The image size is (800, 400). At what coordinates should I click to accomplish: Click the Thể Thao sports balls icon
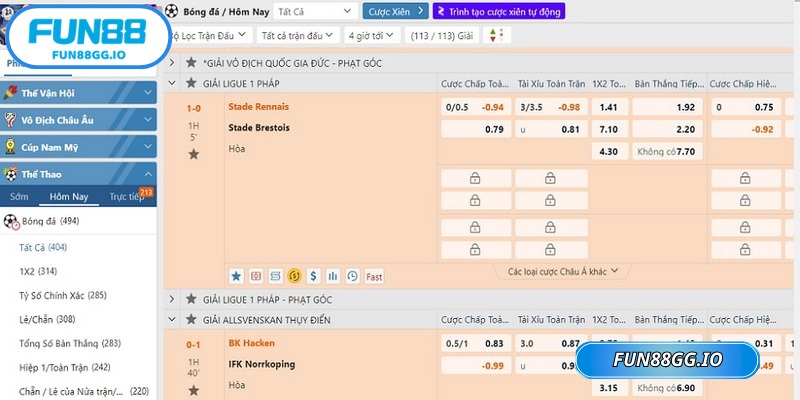point(10,174)
